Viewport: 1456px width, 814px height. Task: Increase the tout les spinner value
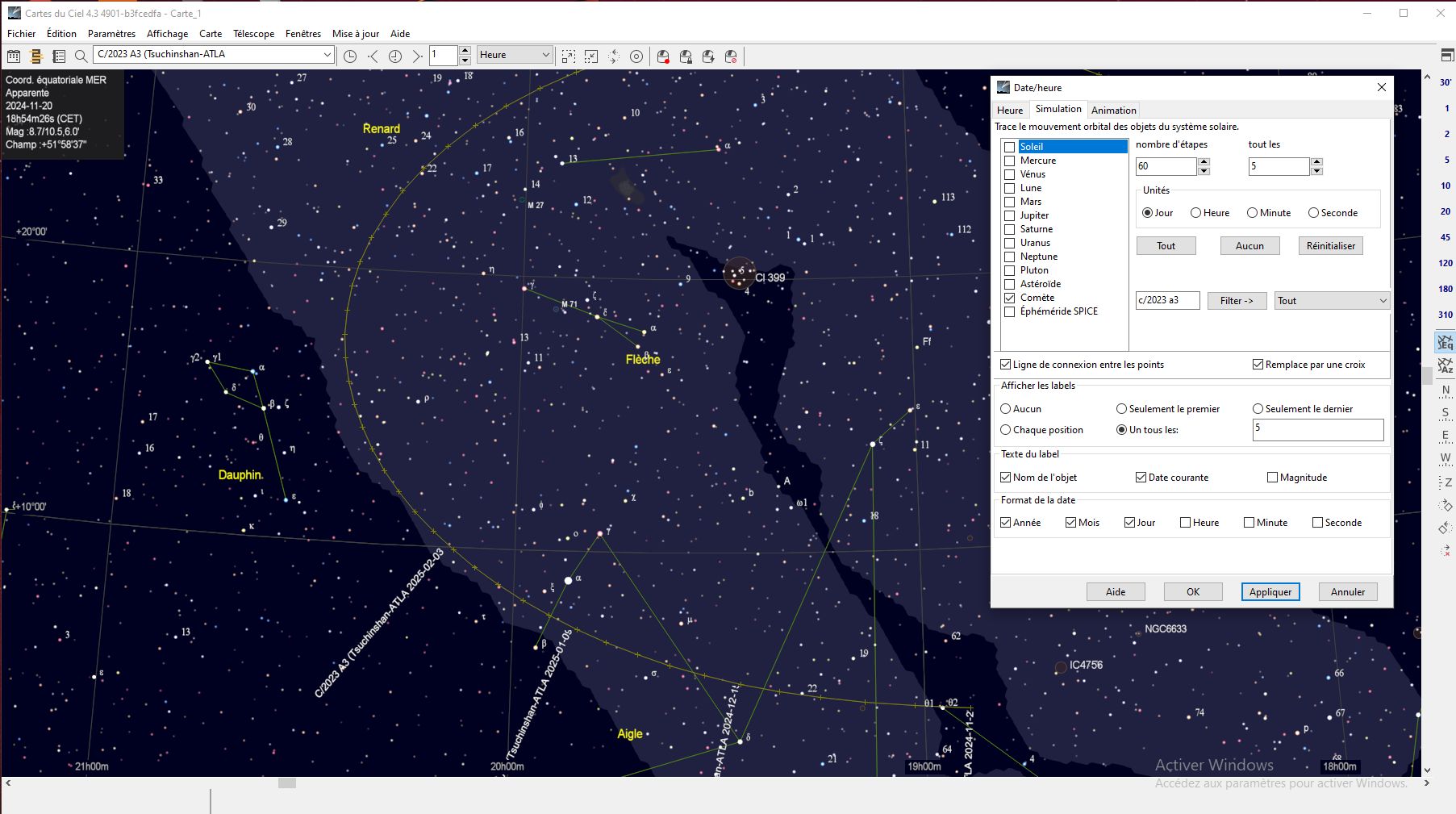pos(1316,162)
